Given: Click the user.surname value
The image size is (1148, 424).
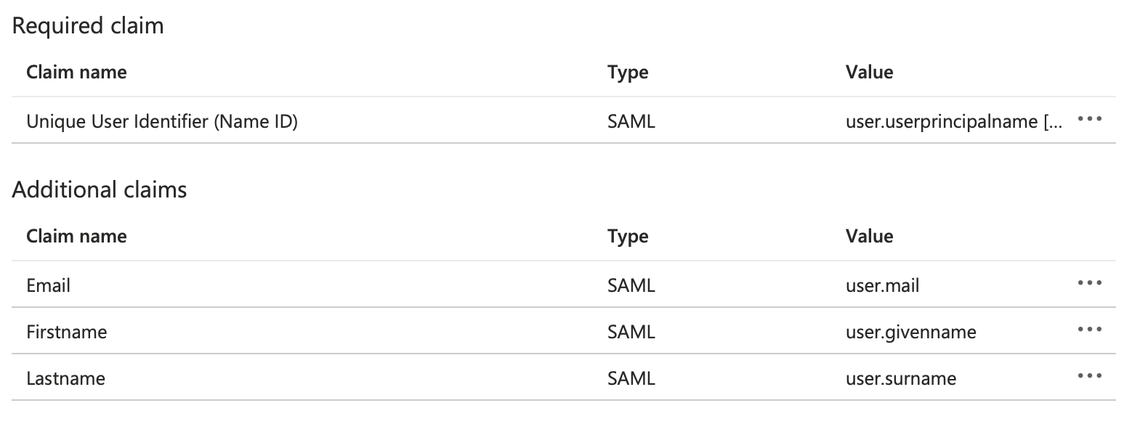Looking at the screenshot, I should tap(900, 379).
